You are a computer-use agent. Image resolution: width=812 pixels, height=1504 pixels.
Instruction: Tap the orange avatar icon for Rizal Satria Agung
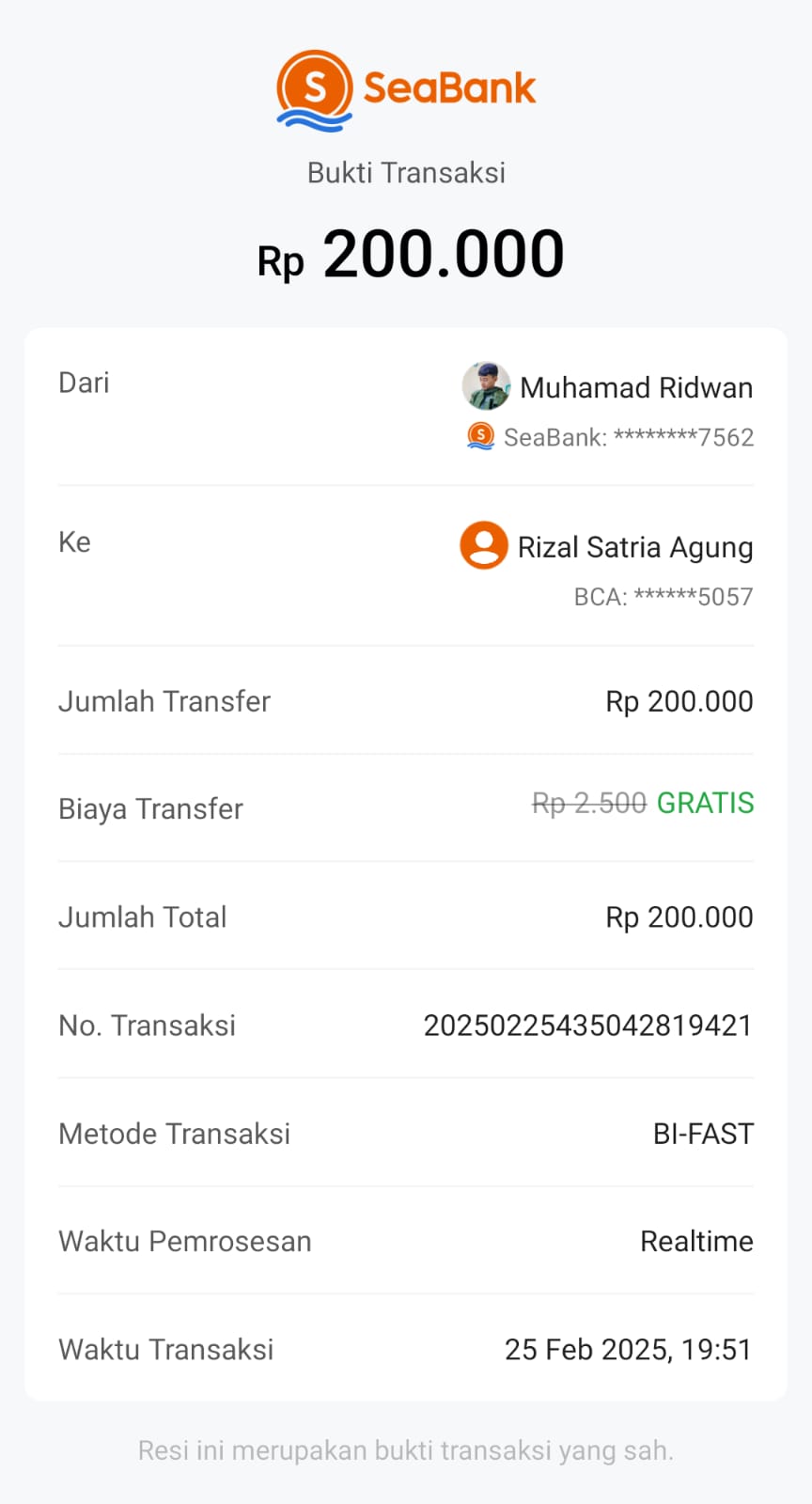484,546
